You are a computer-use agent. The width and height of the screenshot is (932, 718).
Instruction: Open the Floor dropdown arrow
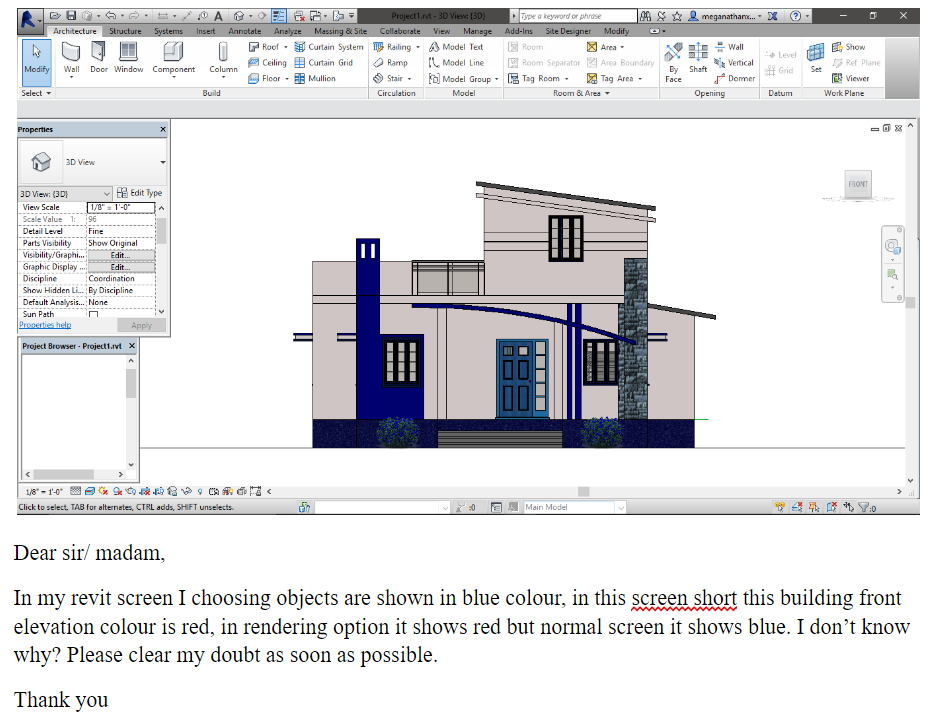[286, 78]
